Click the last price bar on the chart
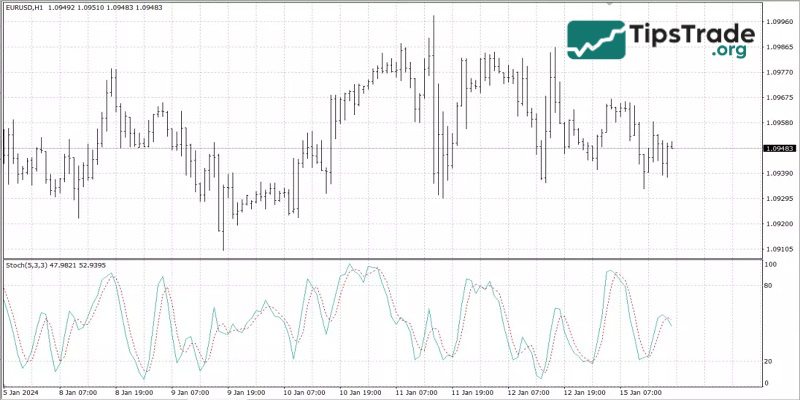 pyautogui.click(x=672, y=146)
